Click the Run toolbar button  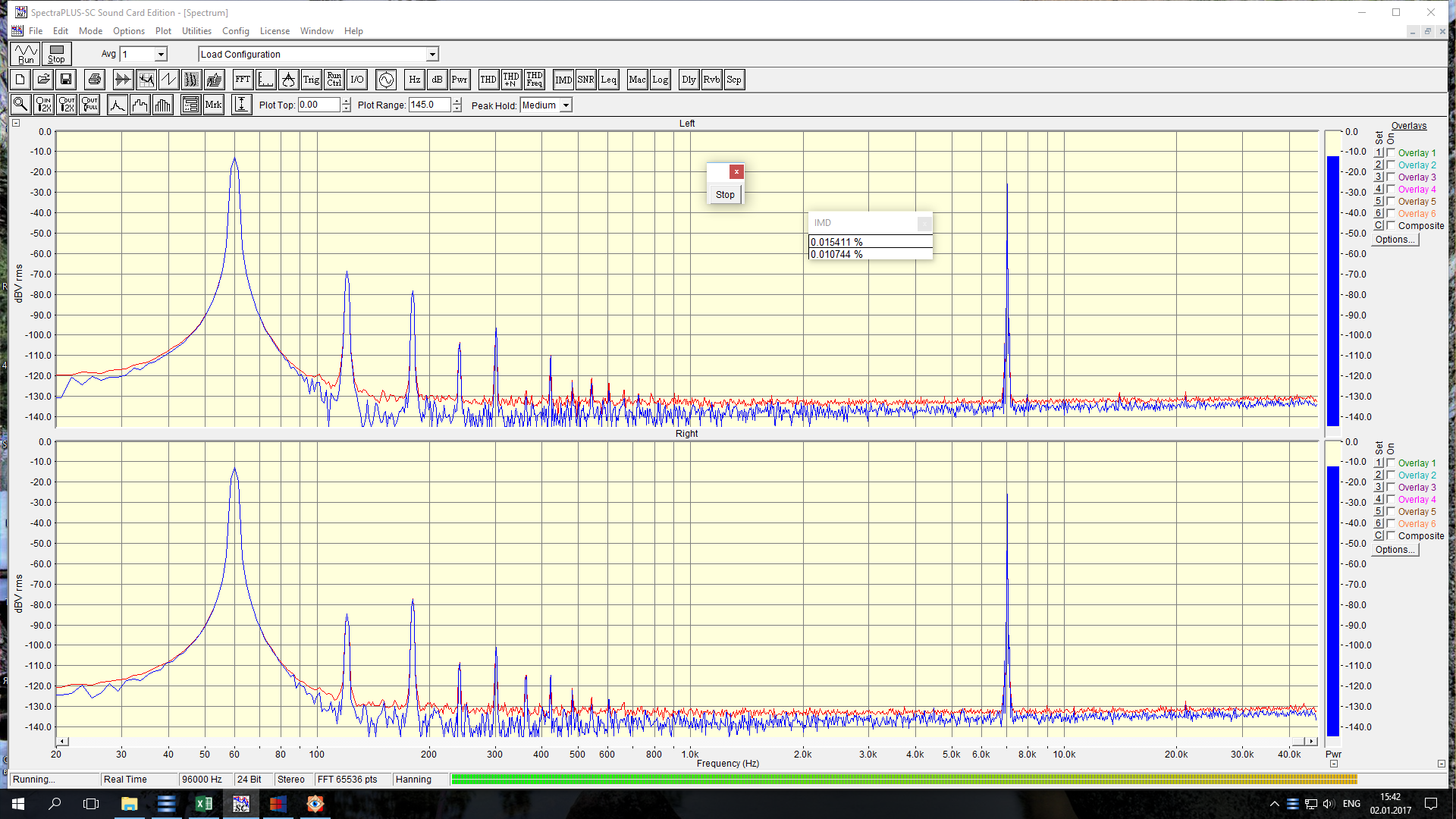26,54
